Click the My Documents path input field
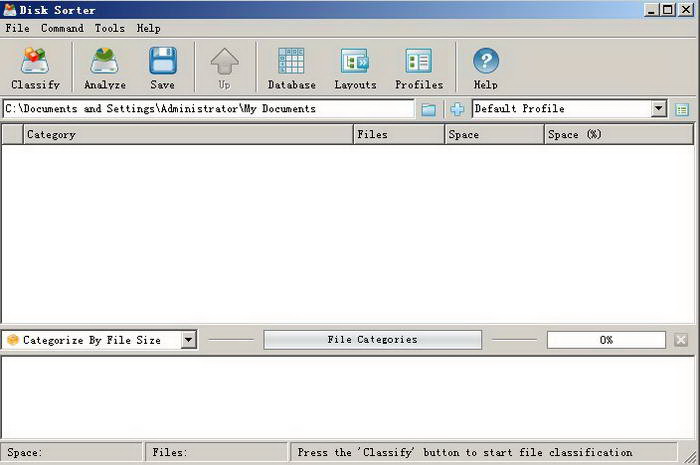The width and height of the screenshot is (700, 465). pos(208,109)
